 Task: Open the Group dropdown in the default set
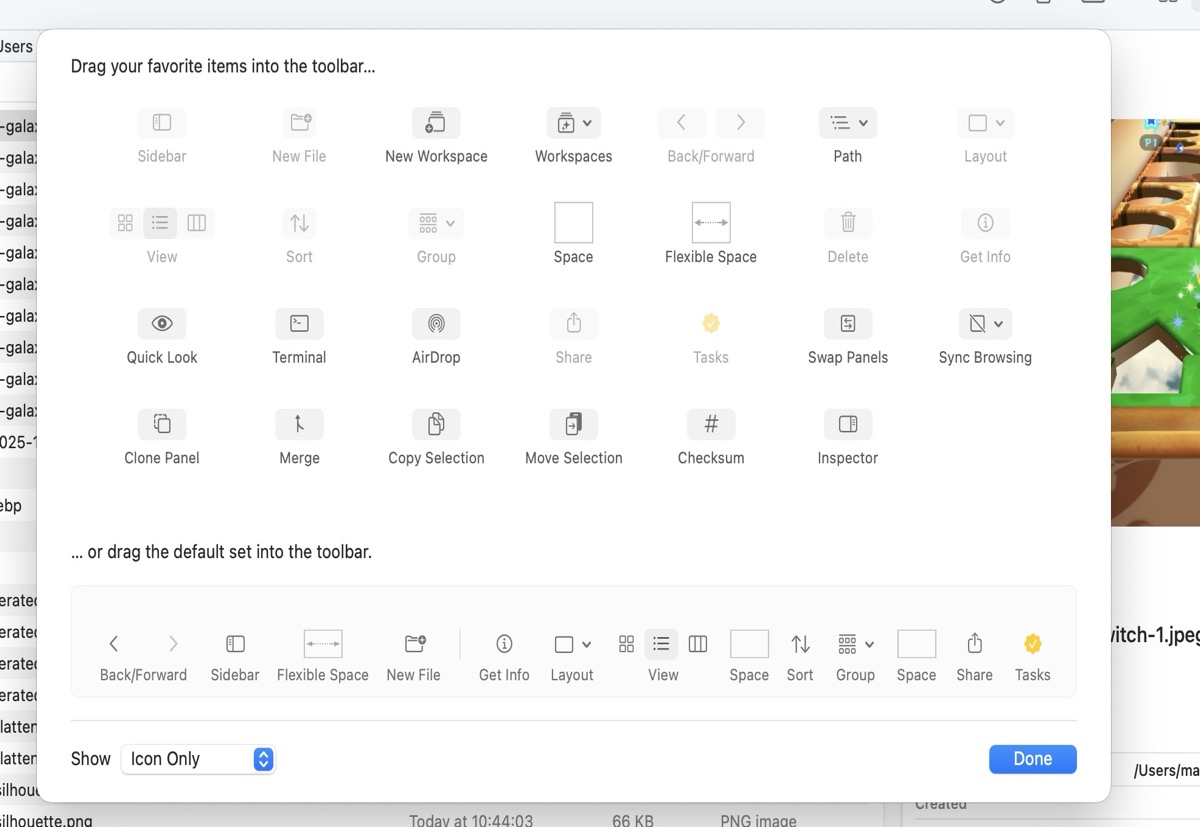856,644
